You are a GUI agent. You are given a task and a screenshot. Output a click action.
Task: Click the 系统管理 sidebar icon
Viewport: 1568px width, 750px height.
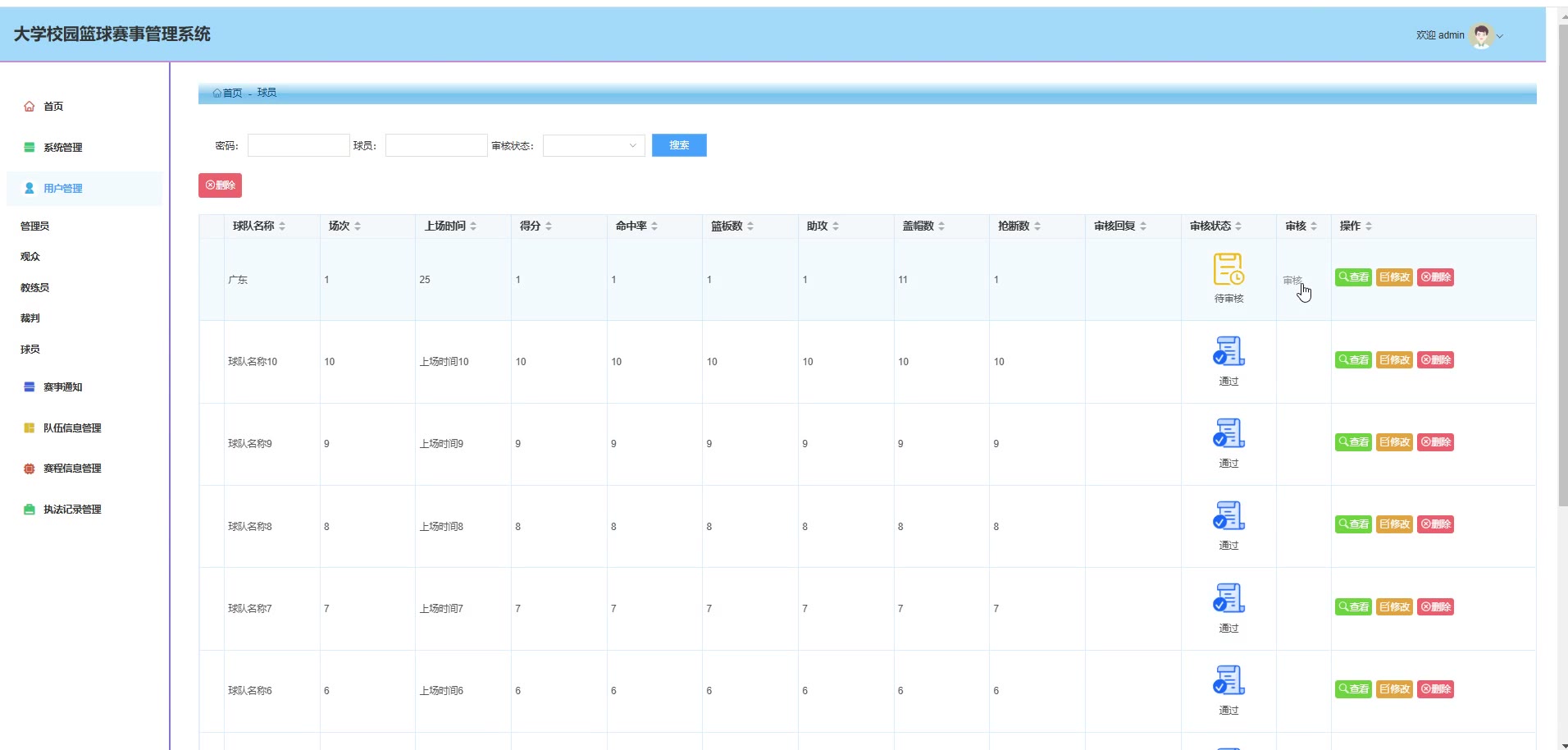[30, 148]
